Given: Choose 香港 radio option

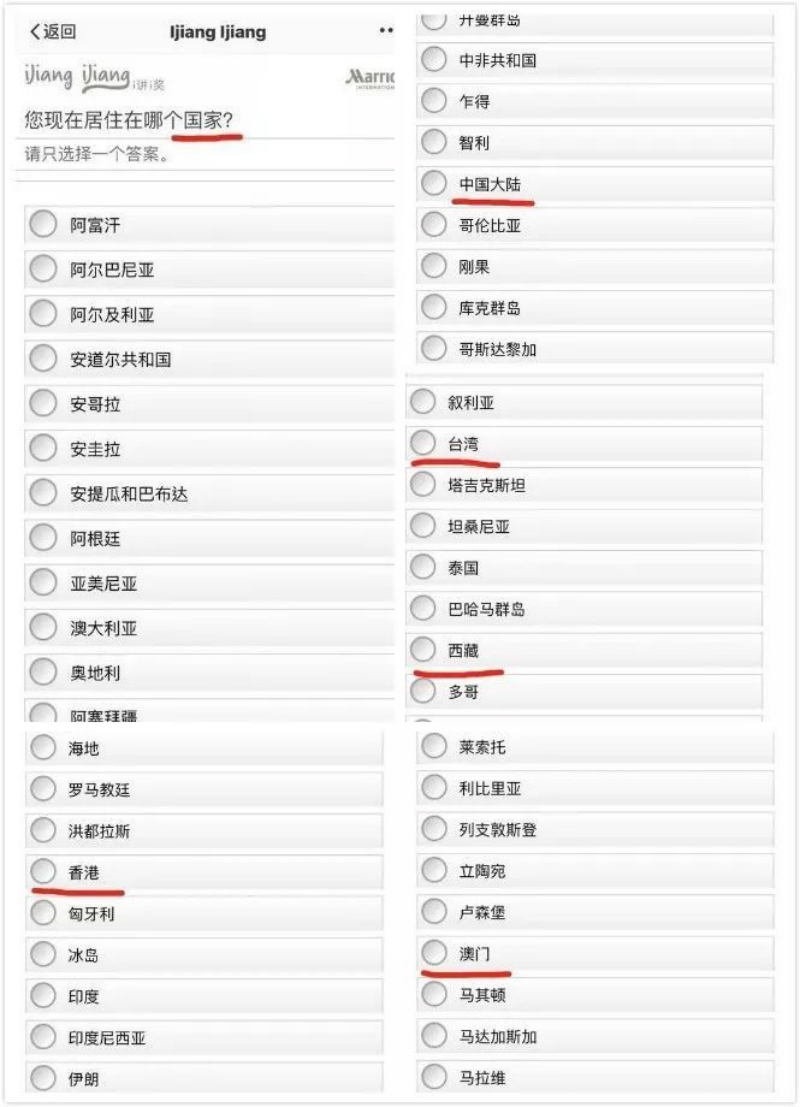Looking at the screenshot, I should click(43, 871).
